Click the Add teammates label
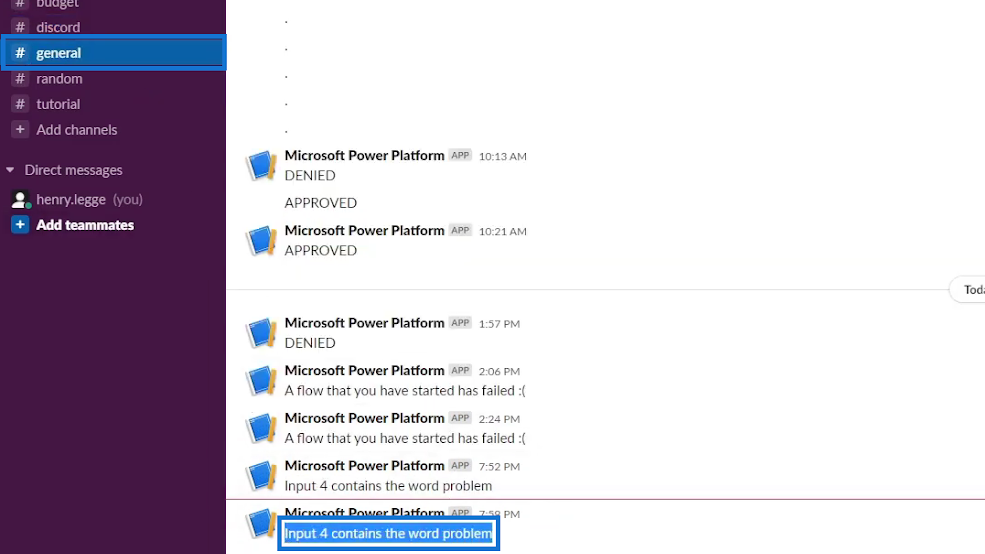This screenshot has width=985, height=554. tap(85, 225)
